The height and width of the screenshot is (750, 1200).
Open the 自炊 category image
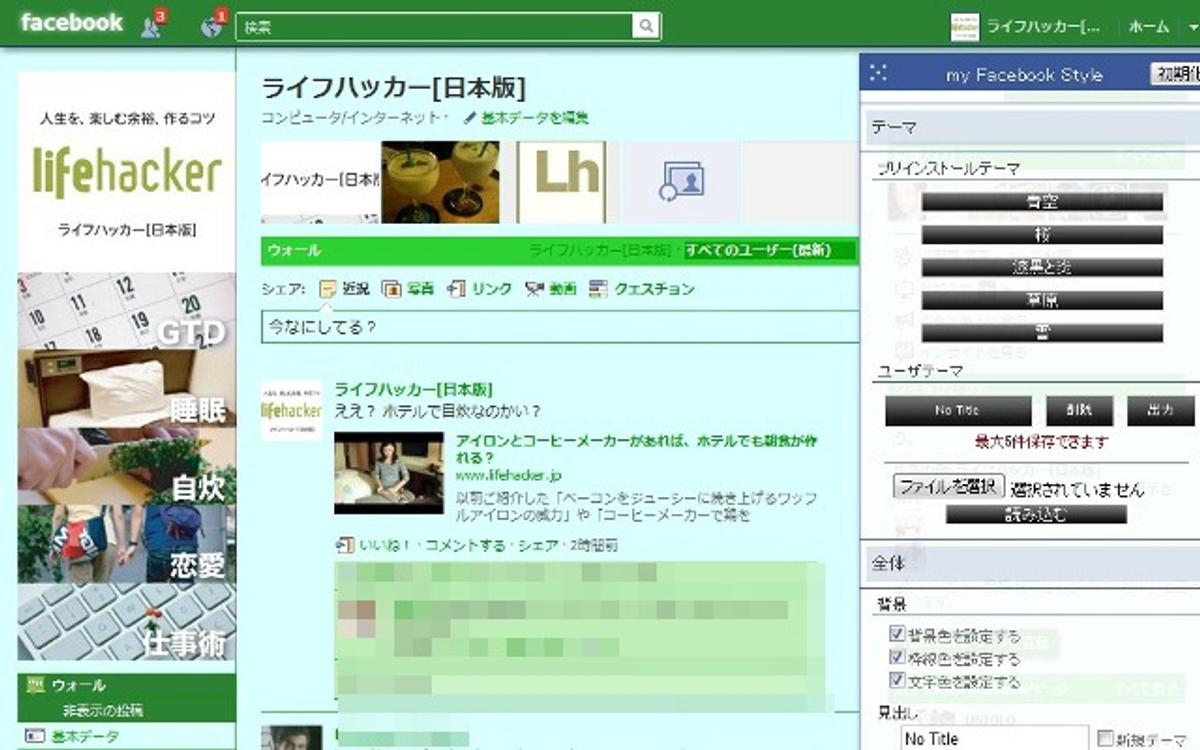click(127, 467)
